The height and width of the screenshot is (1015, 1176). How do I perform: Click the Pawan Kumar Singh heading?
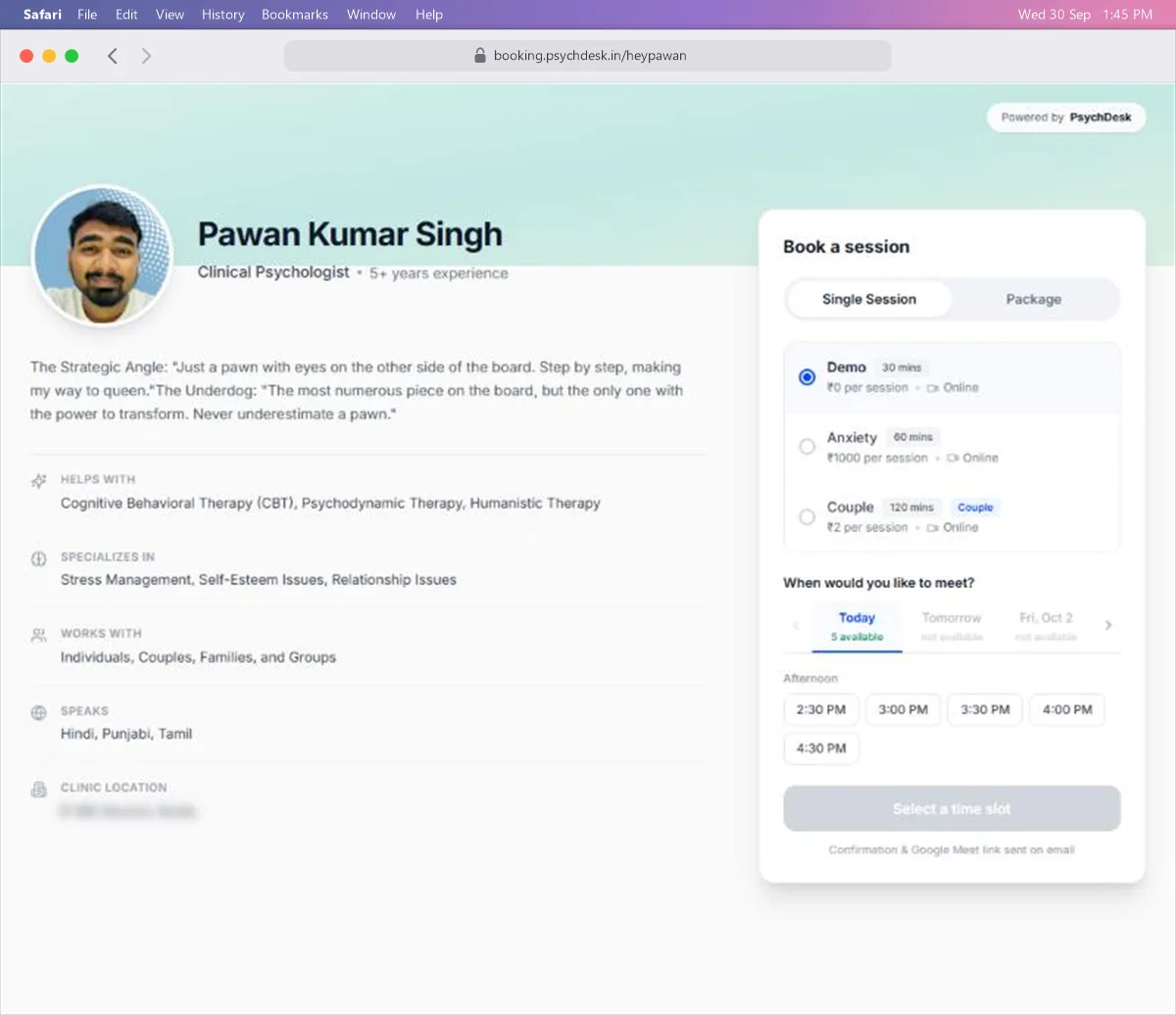click(x=350, y=234)
